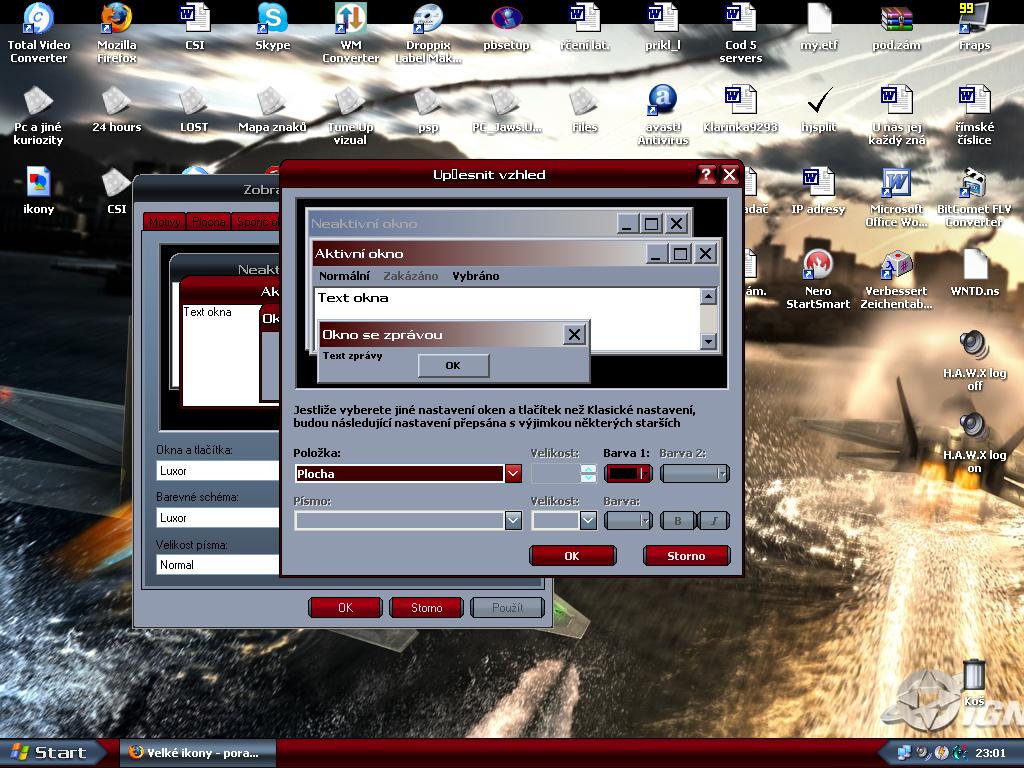1024x768 pixels.
Task: Open the Barva 1 color picker
Action: click(628, 474)
